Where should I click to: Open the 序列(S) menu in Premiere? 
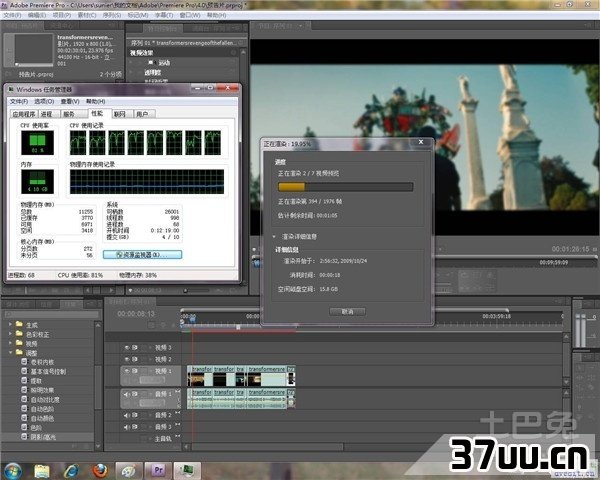pos(112,15)
